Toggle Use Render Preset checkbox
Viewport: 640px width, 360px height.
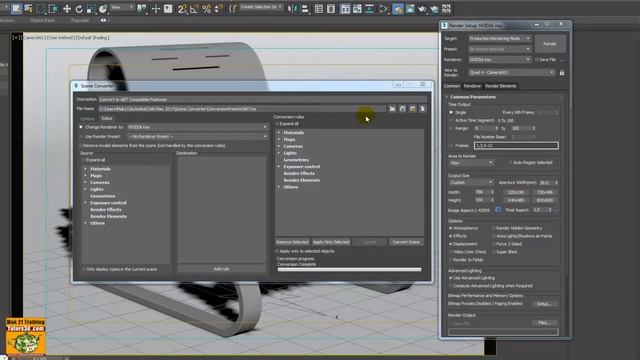[81, 137]
